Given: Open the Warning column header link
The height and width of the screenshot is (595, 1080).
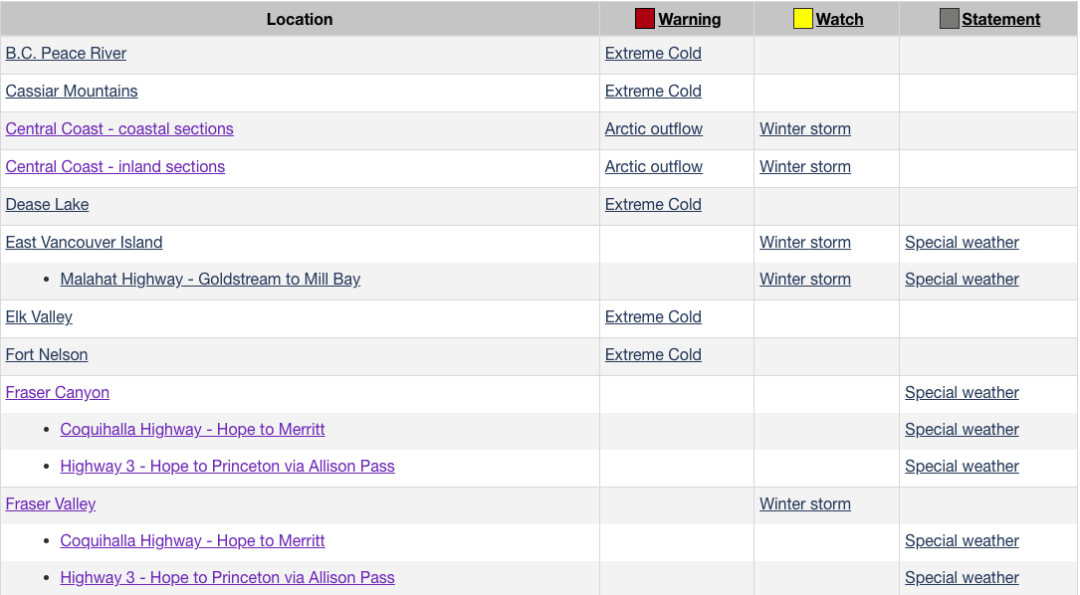Looking at the screenshot, I should pyautogui.click(x=689, y=19).
